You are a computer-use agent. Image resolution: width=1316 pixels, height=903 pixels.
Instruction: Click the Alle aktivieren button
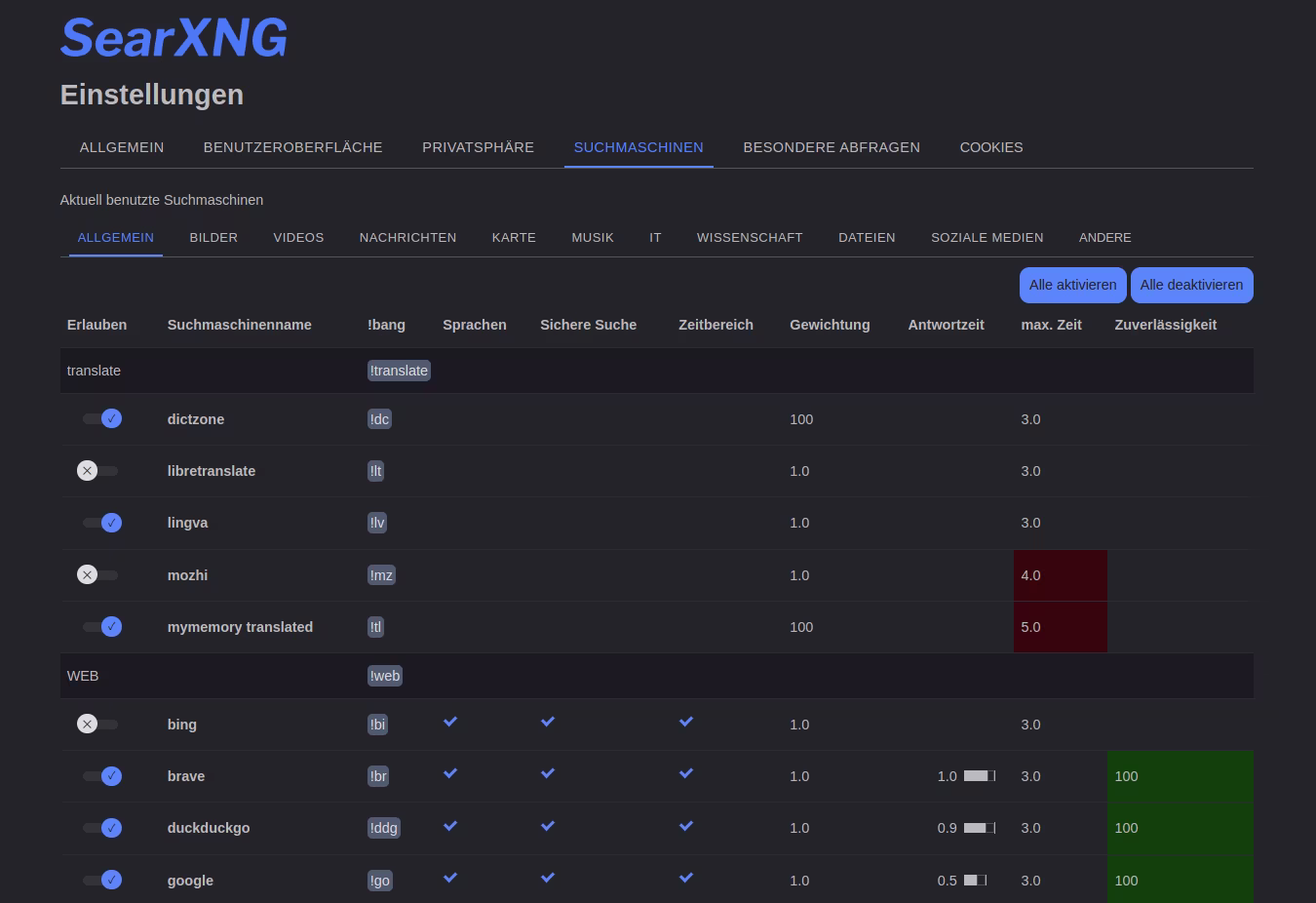coord(1073,285)
